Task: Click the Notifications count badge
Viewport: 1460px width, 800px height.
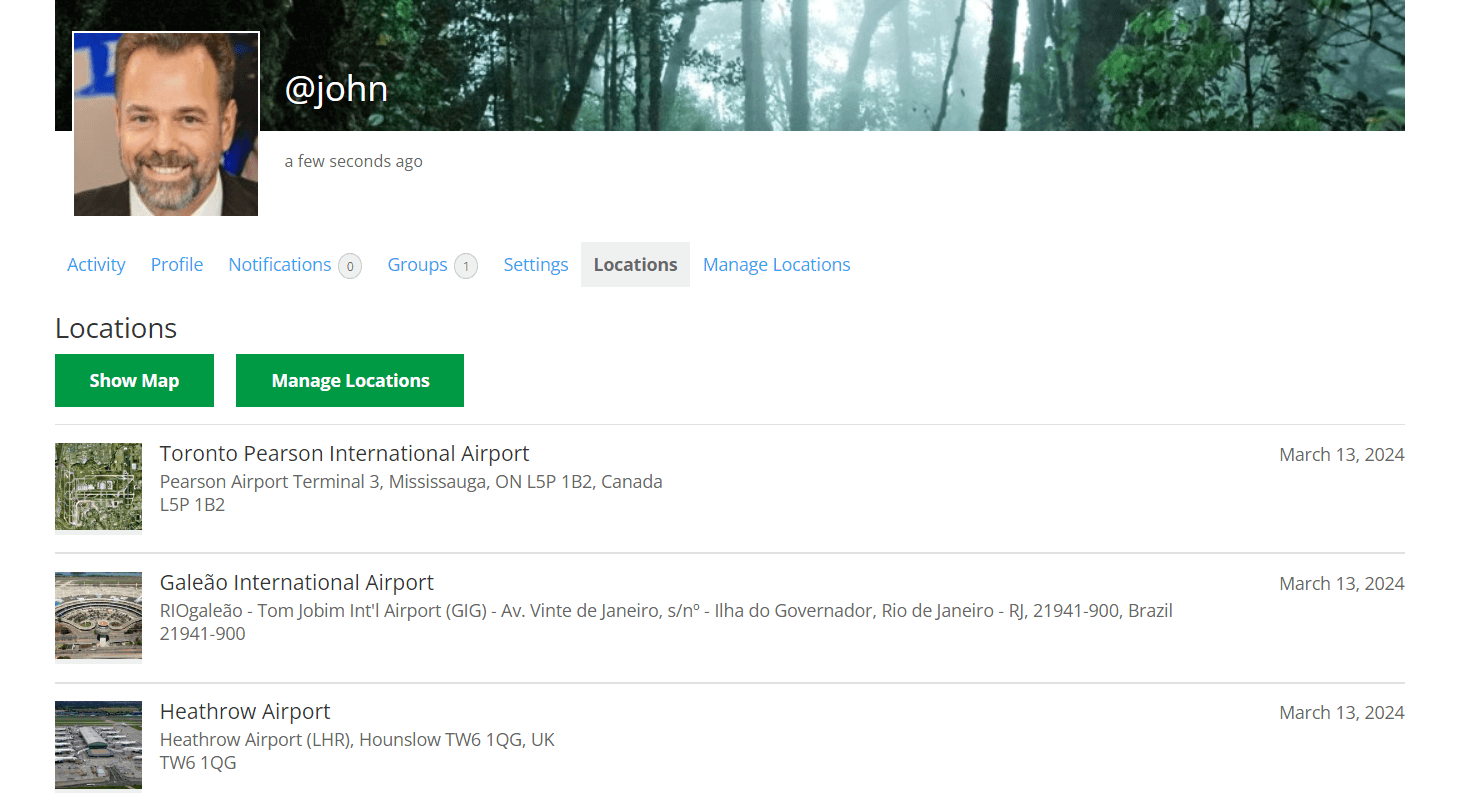Action: point(349,266)
